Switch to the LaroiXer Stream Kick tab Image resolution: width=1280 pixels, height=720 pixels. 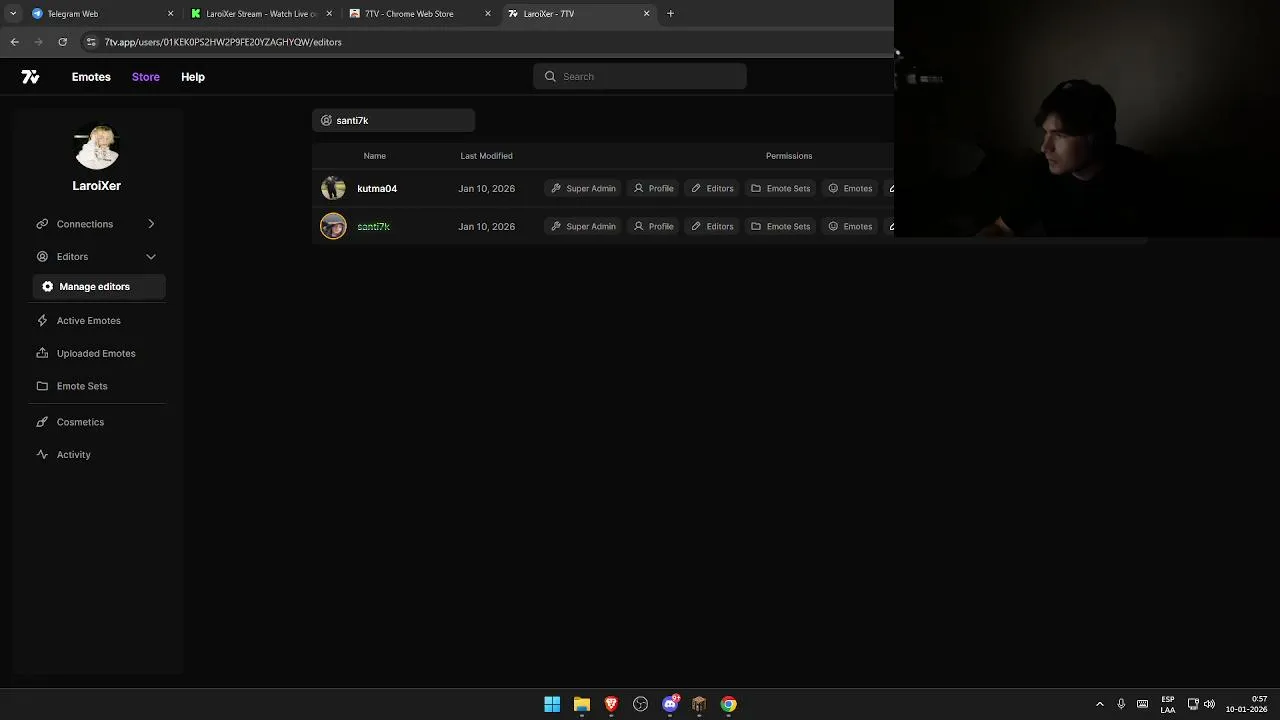click(261, 14)
